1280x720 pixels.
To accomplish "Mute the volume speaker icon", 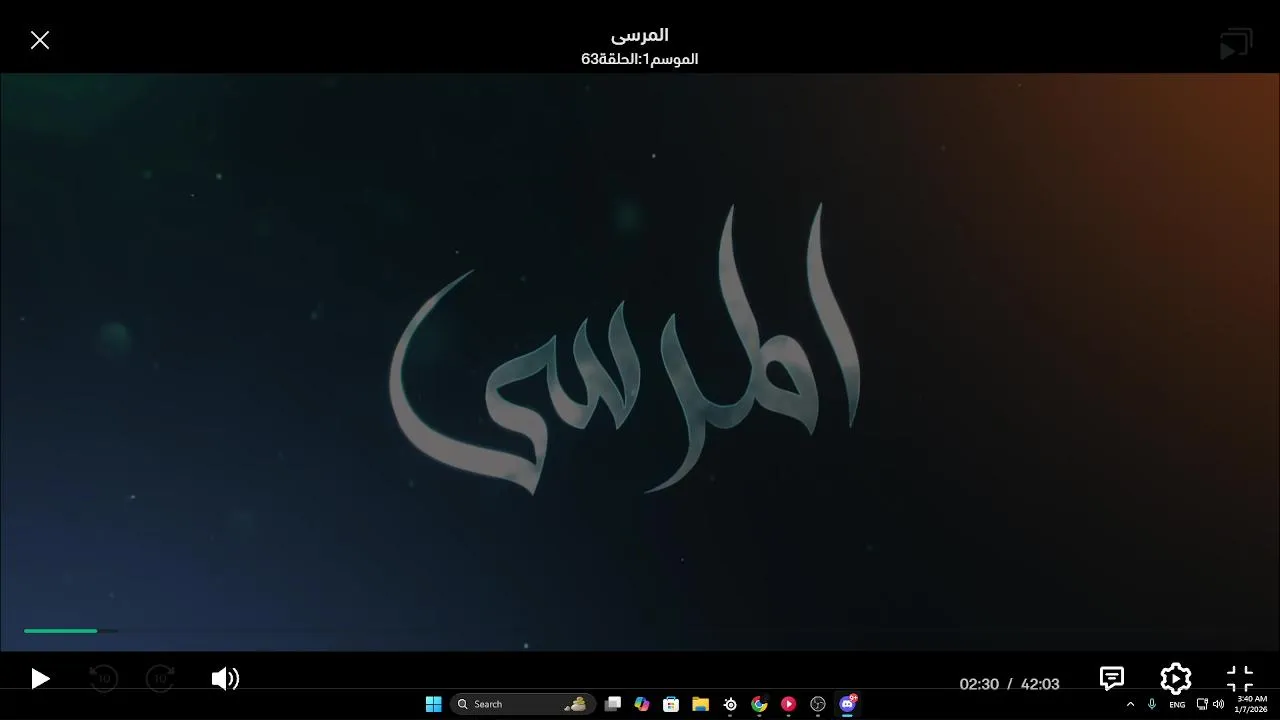I will pos(225,679).
